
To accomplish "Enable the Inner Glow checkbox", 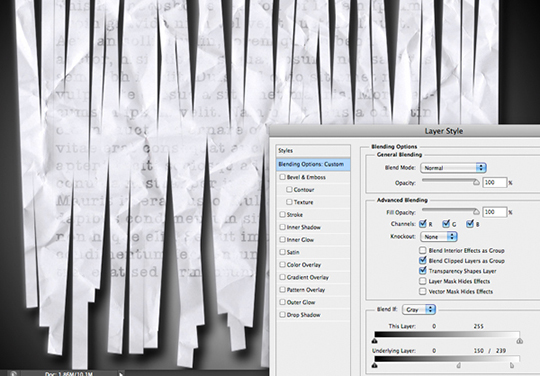I will tap(282, 239).
